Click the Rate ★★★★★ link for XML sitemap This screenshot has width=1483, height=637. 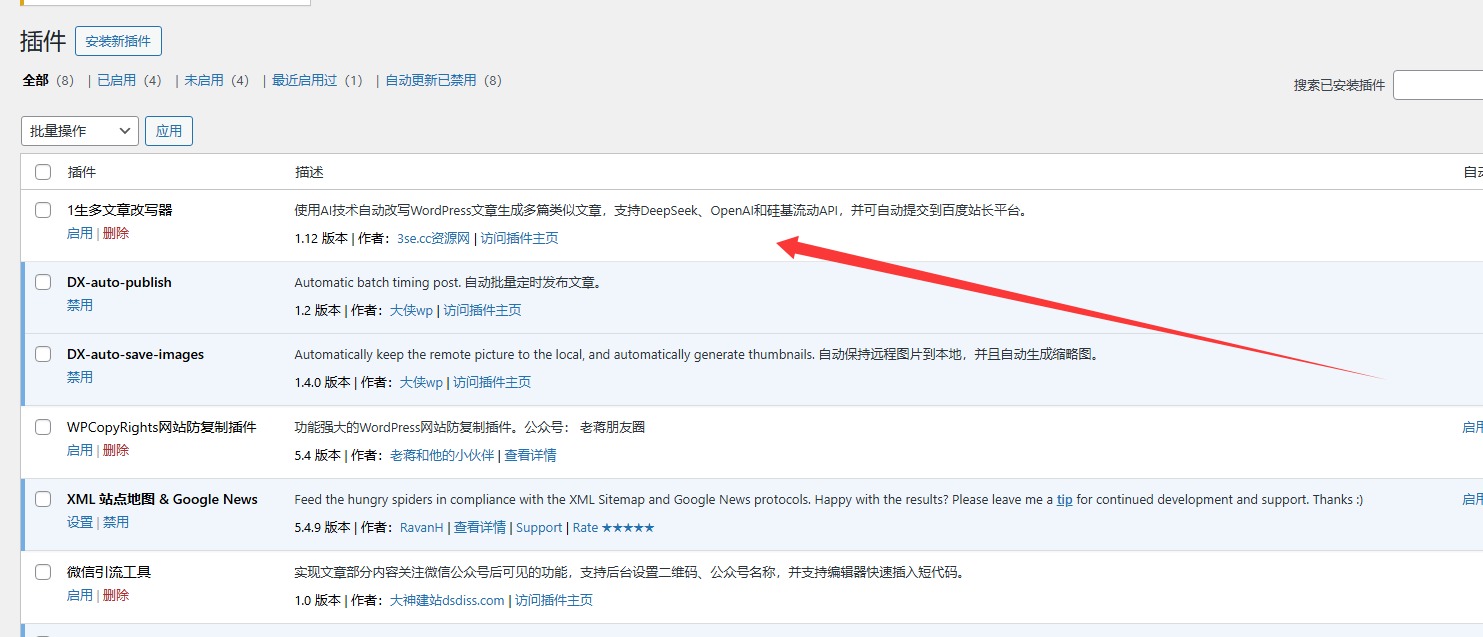click(x=612, y=527)
